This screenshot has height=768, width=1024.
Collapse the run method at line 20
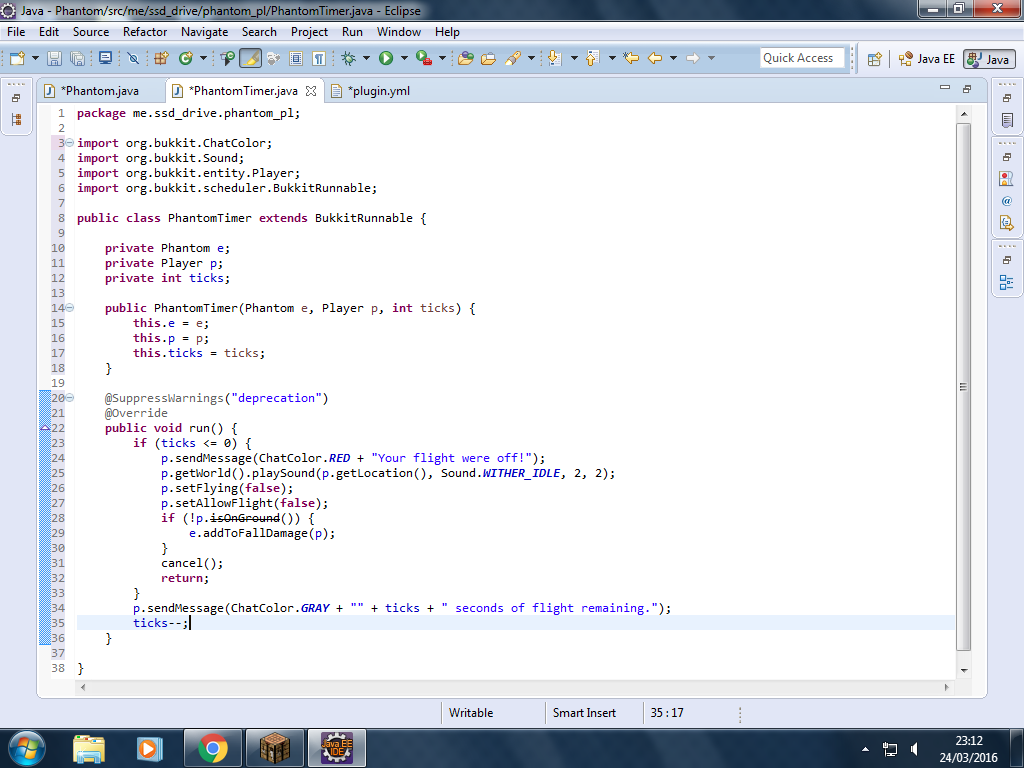point(70,398)
